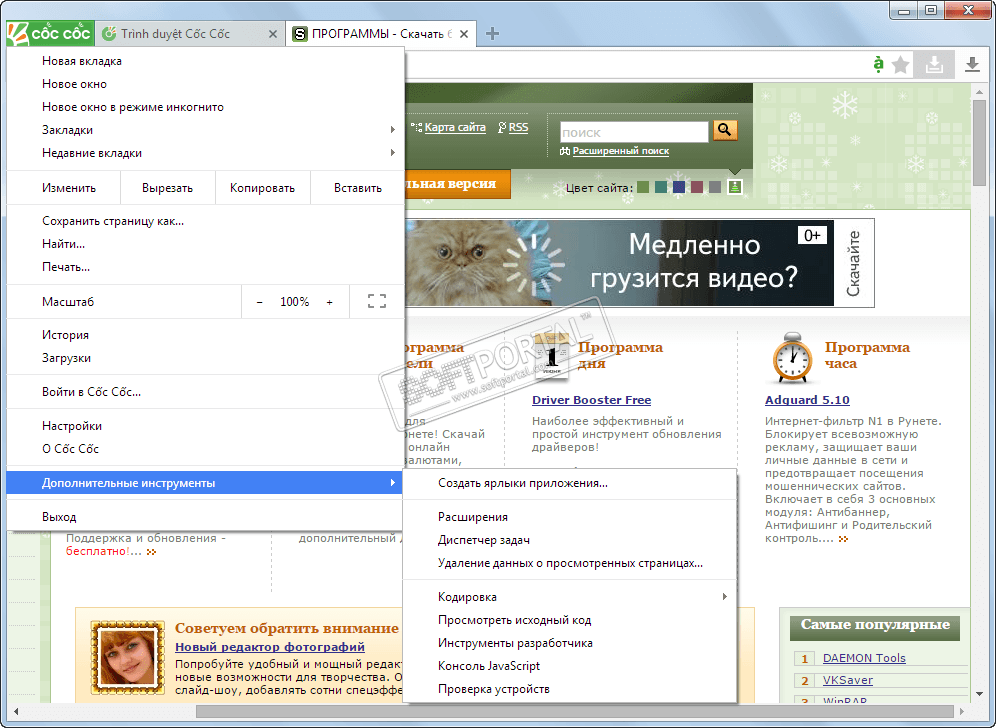Close the ПРОГРАММЫ tab

click(464, 34)
